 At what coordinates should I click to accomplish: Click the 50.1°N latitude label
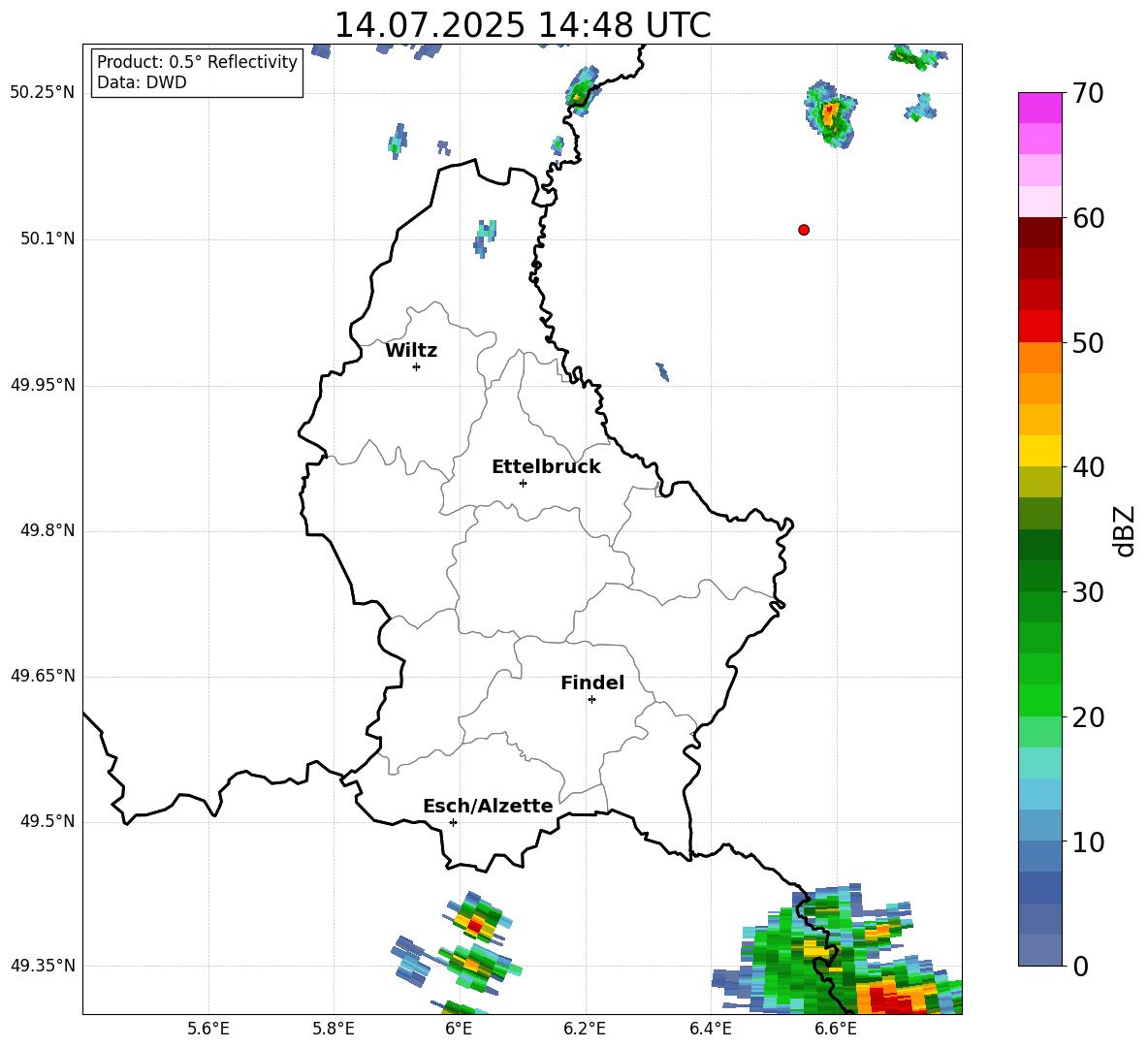click(x=48, y=239)
